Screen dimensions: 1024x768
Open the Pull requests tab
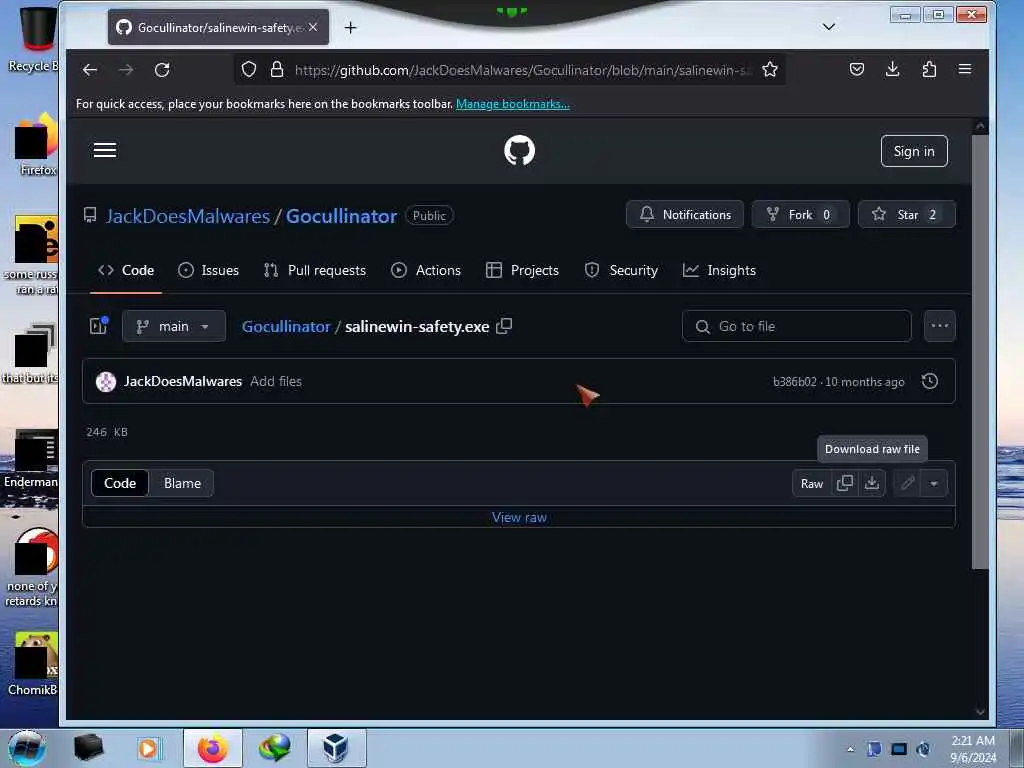point(314,270)
